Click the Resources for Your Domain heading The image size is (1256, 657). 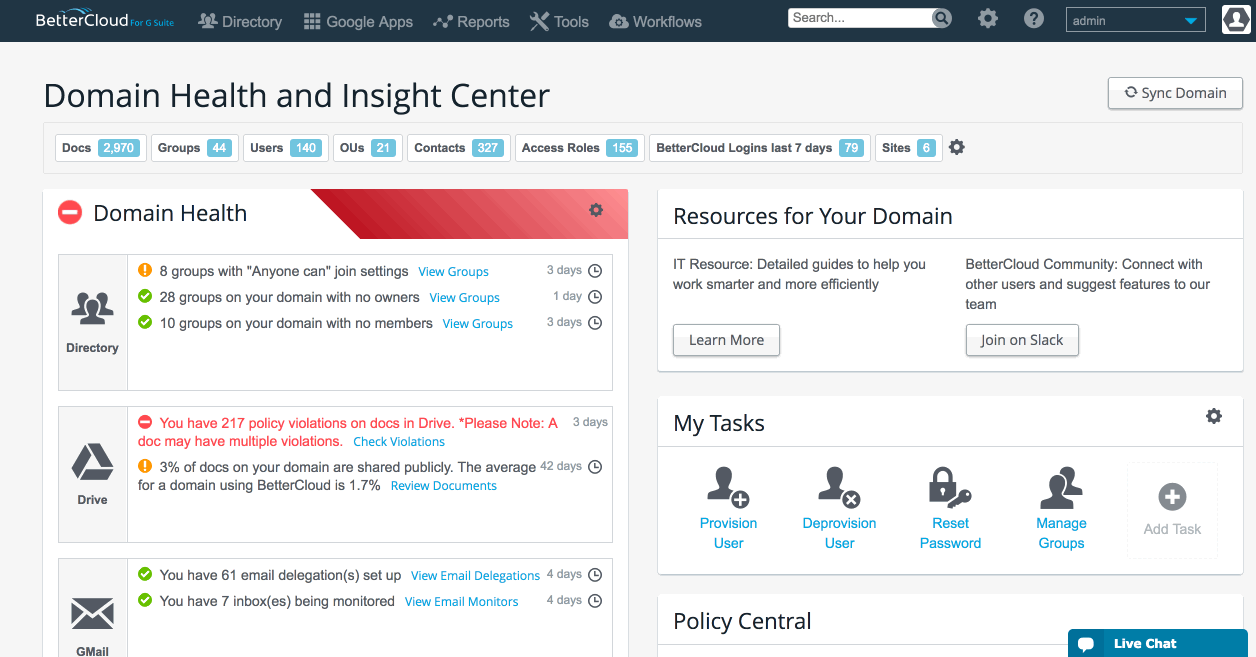point(812,216)
